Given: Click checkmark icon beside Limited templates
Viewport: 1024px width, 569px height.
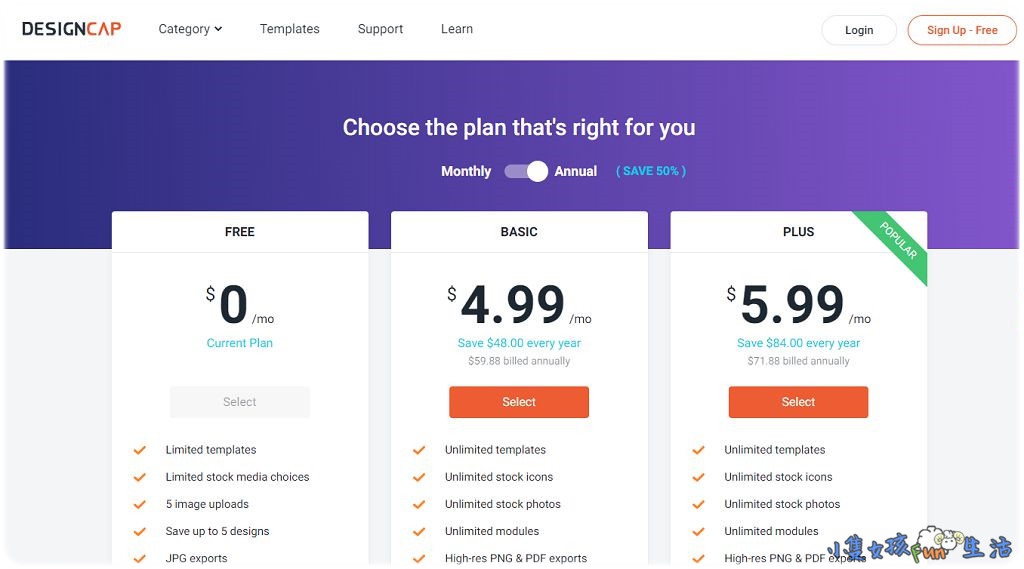Looking at the screenshot, I should click(140, 450).
